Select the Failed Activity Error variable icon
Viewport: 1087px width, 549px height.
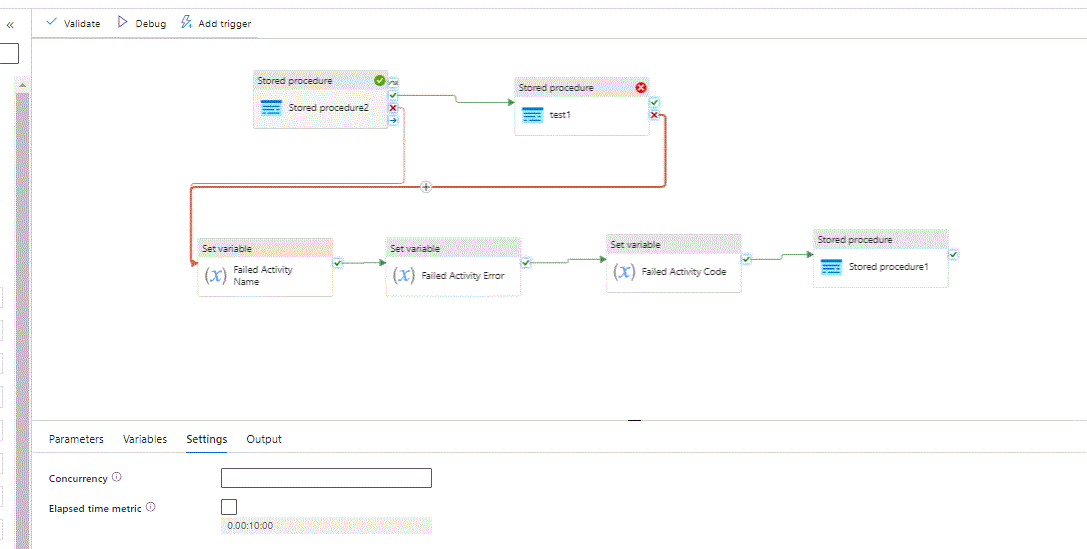click(403, 275)
